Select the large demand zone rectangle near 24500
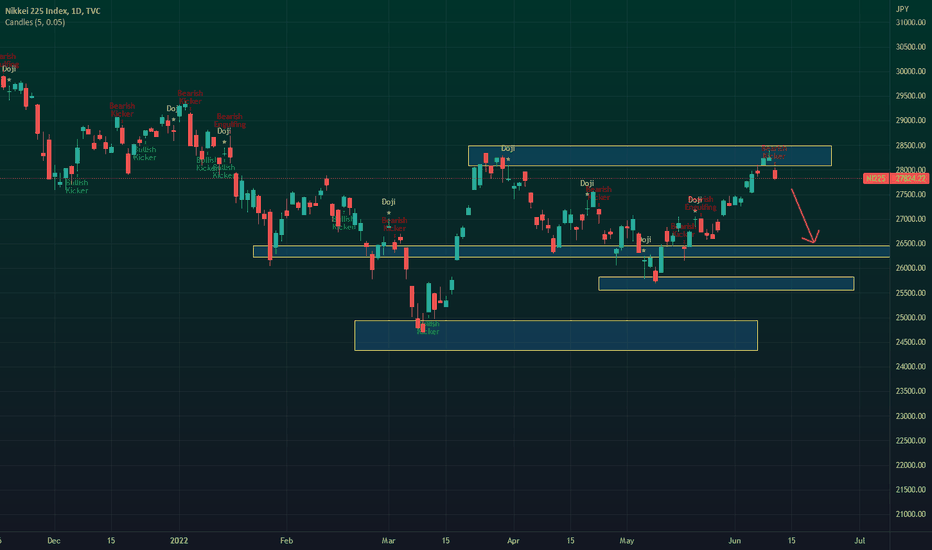This screenshot has width=932, height=550. (556, 335)
